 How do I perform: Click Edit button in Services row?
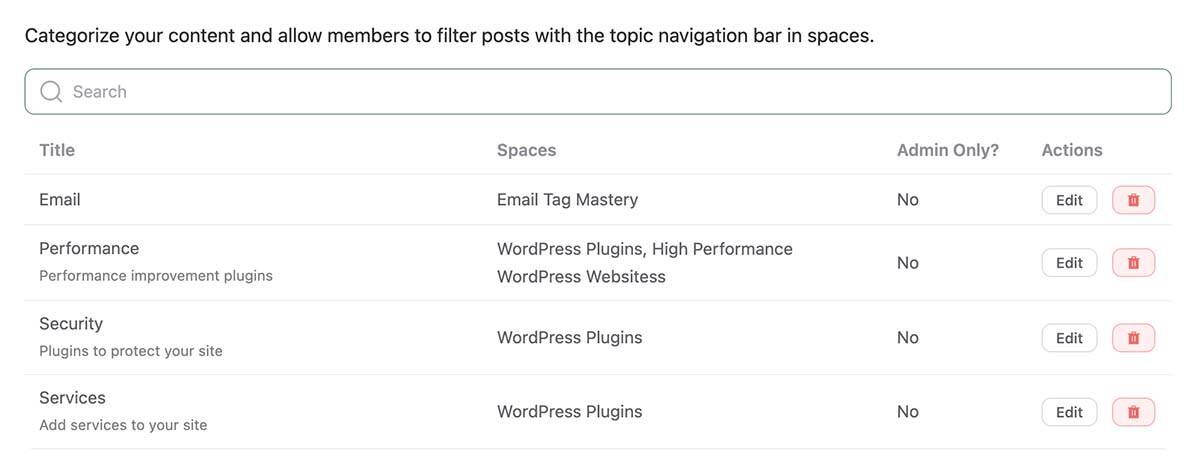pos(1069,412)
